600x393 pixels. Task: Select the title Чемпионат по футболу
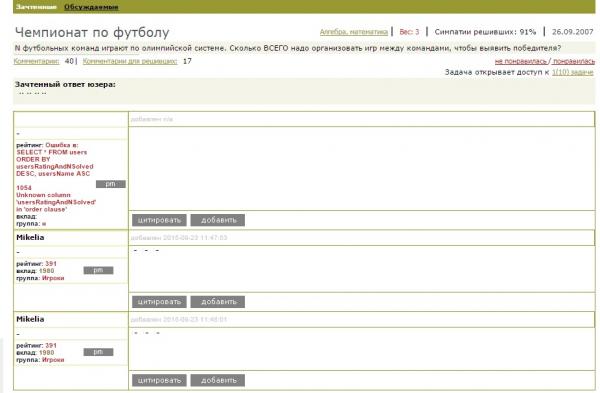pos(92,32)
